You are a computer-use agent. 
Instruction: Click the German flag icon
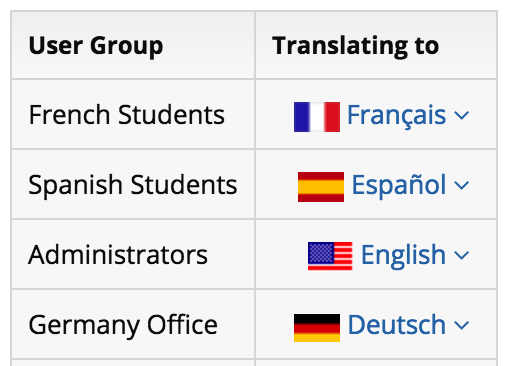(317, 328)
